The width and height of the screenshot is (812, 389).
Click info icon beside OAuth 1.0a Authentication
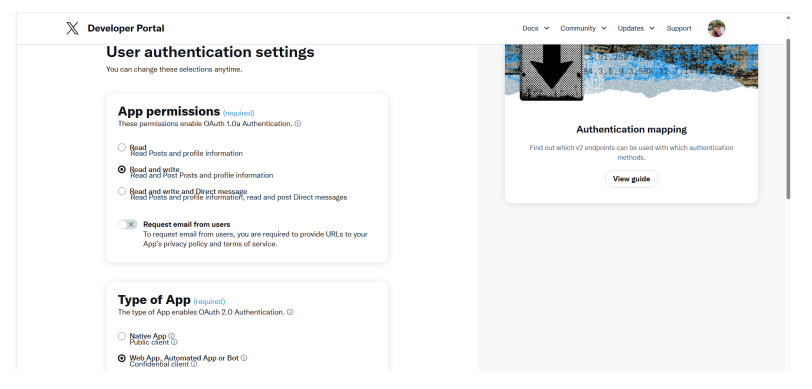click(298, 124)
